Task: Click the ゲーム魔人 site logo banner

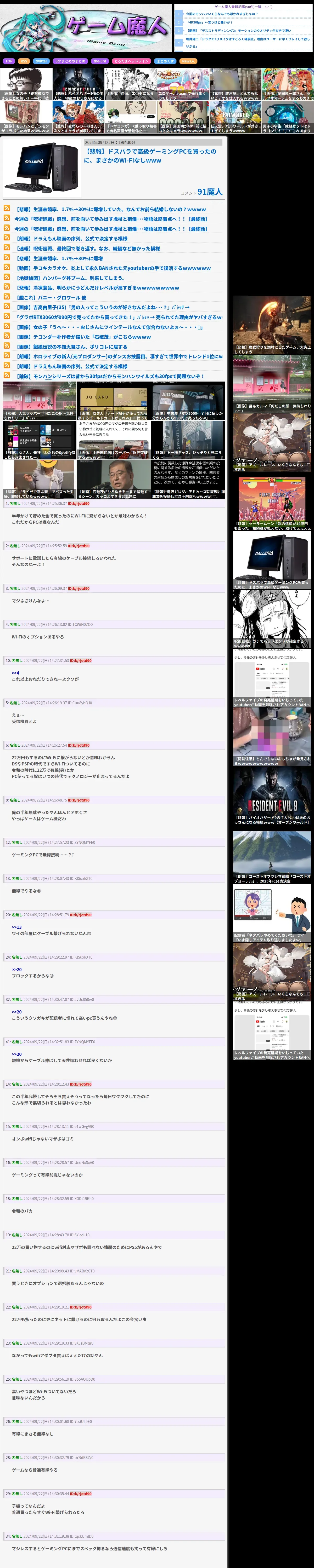Action: coord(86,28)
